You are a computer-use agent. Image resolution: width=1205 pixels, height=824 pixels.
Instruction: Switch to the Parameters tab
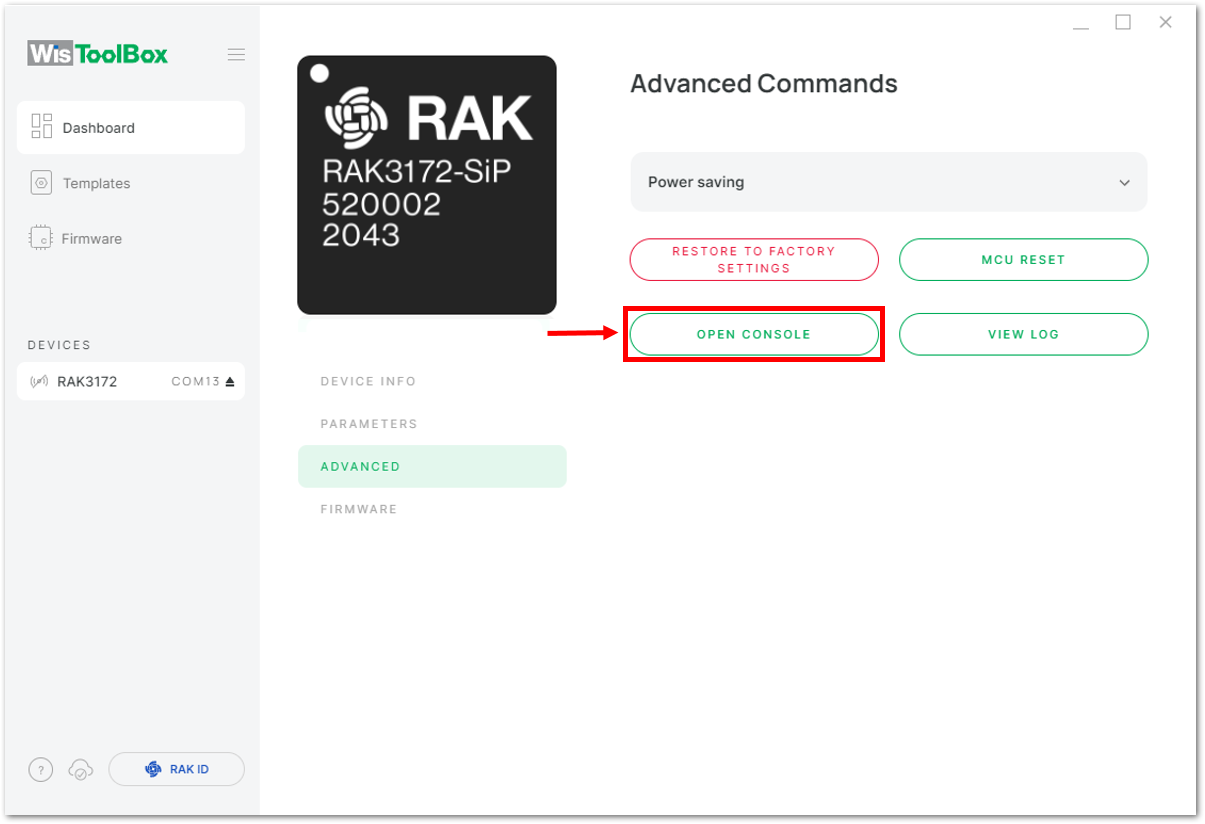click(x=369, y=424)
